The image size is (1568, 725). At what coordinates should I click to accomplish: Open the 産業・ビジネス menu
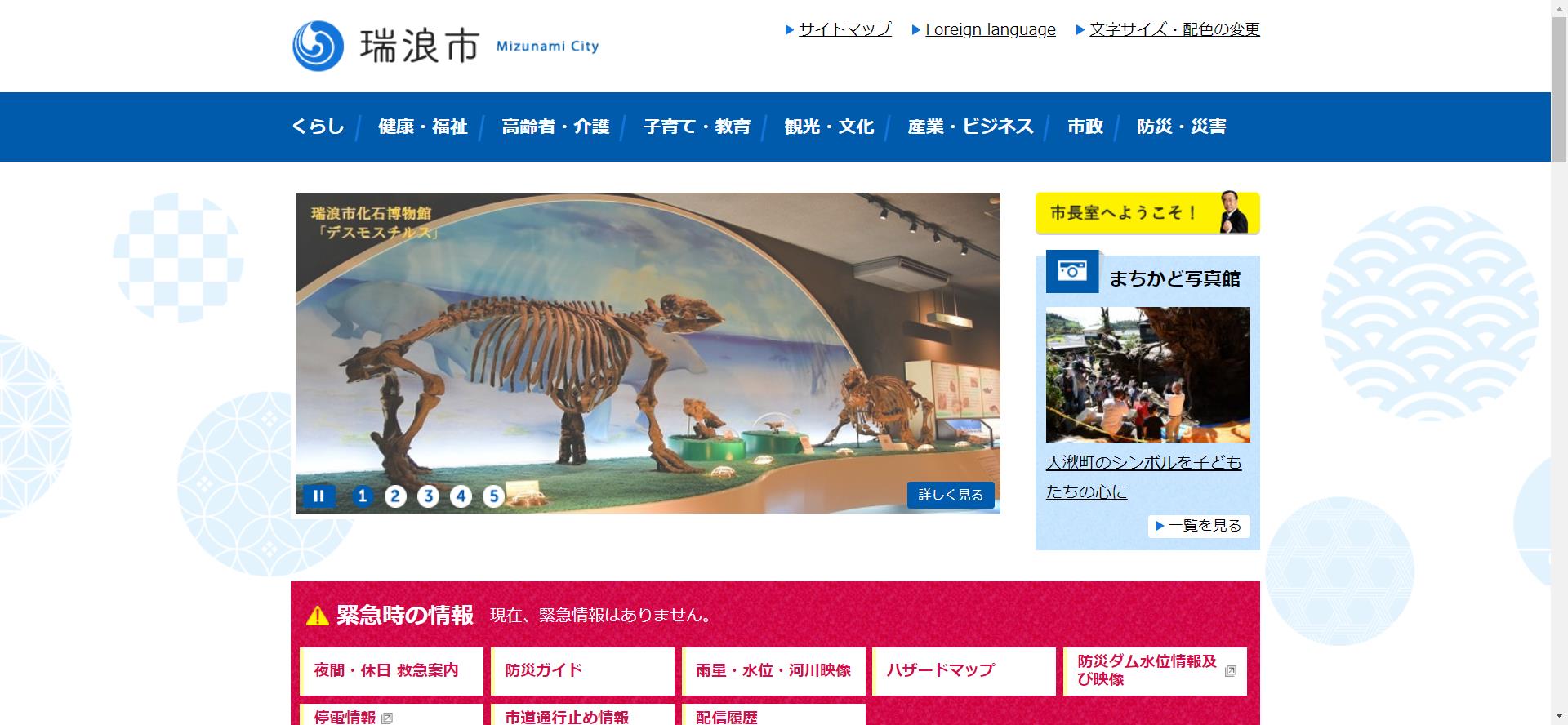pos(970,127)
